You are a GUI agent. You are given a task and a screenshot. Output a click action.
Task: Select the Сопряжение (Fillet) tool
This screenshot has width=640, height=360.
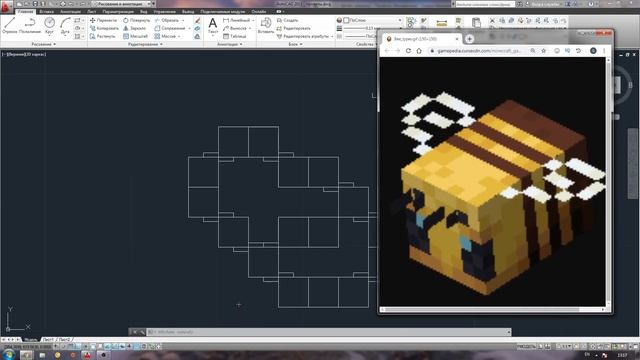[x=170, y=28]
